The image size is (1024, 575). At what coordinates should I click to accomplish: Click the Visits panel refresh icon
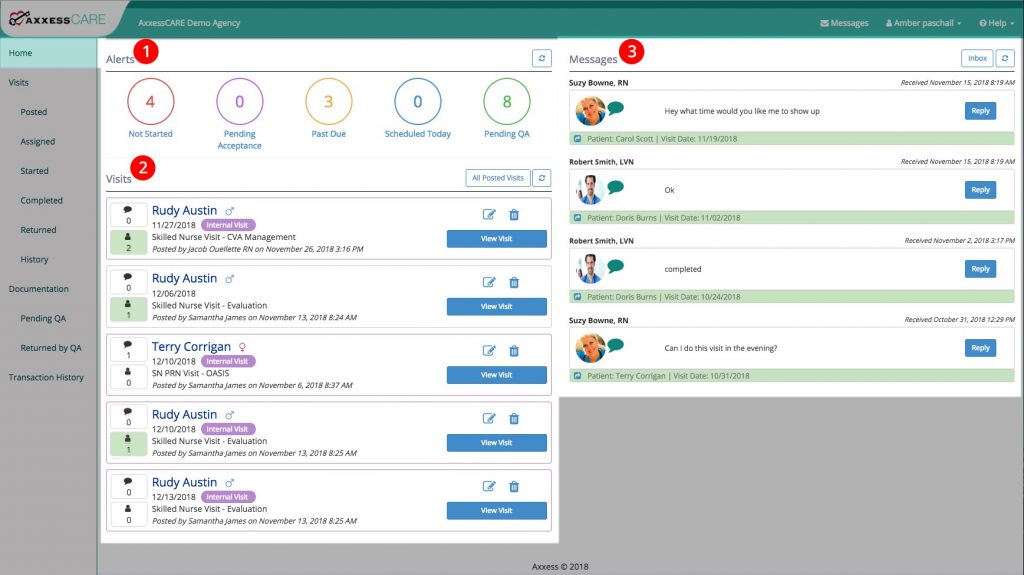coord(541,178)
